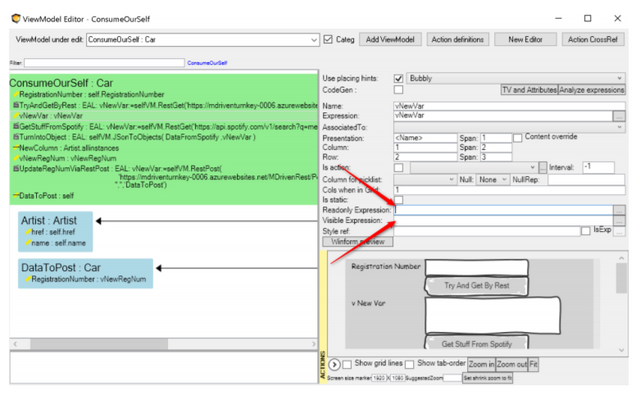Enable the CodeGen checkbox
The width and height of the screenshot is (640, 395).
click(398, 89)
